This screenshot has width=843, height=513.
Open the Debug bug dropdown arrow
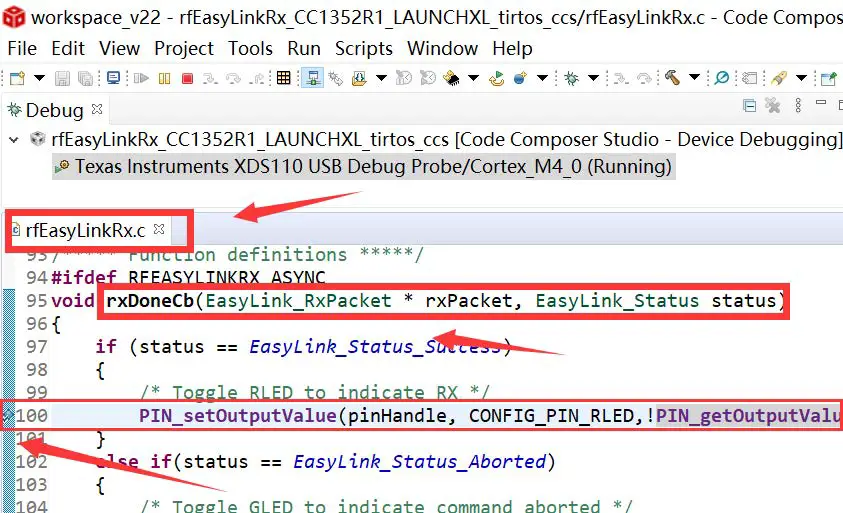coord(594,79)
